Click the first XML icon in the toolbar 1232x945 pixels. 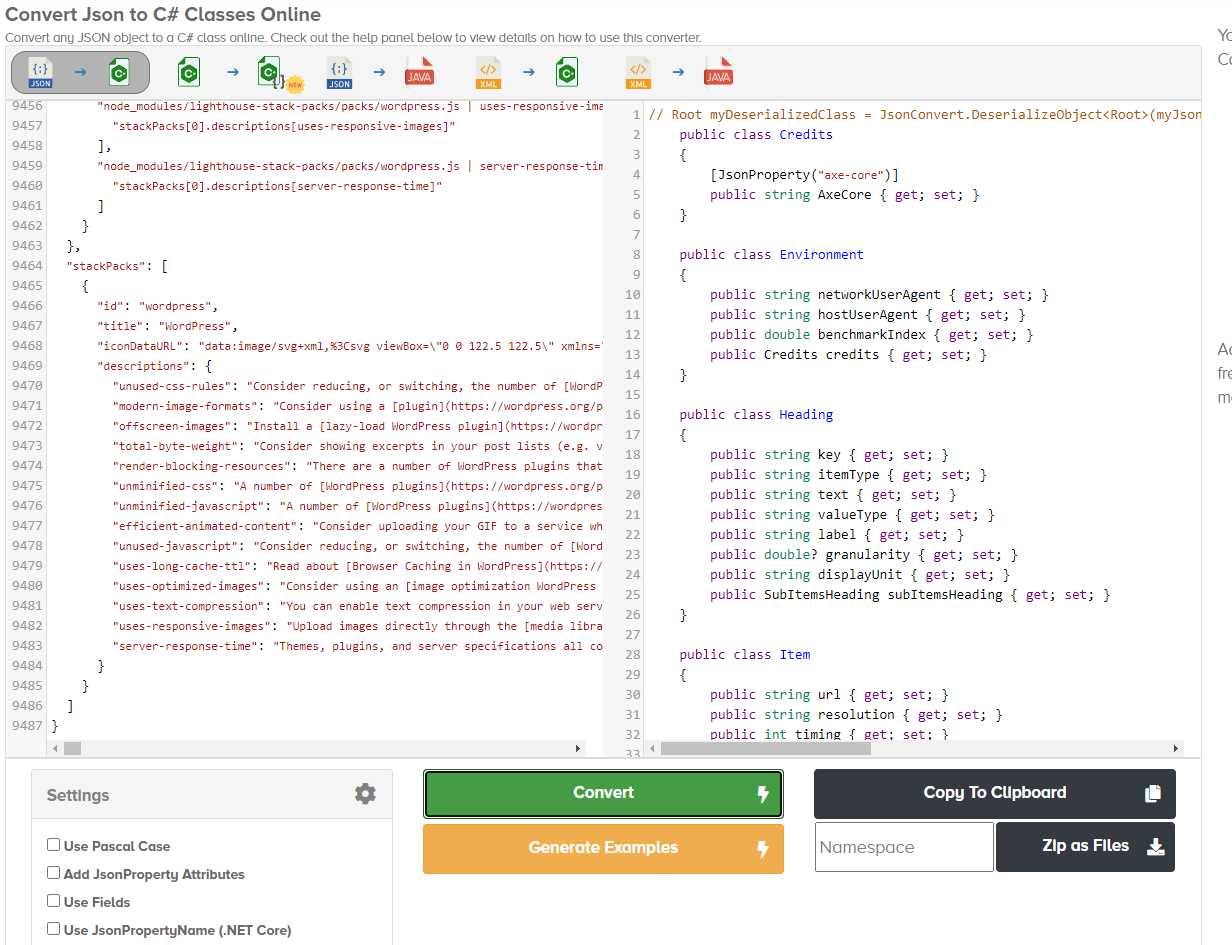pyautogui.click(x=488, y=71)
